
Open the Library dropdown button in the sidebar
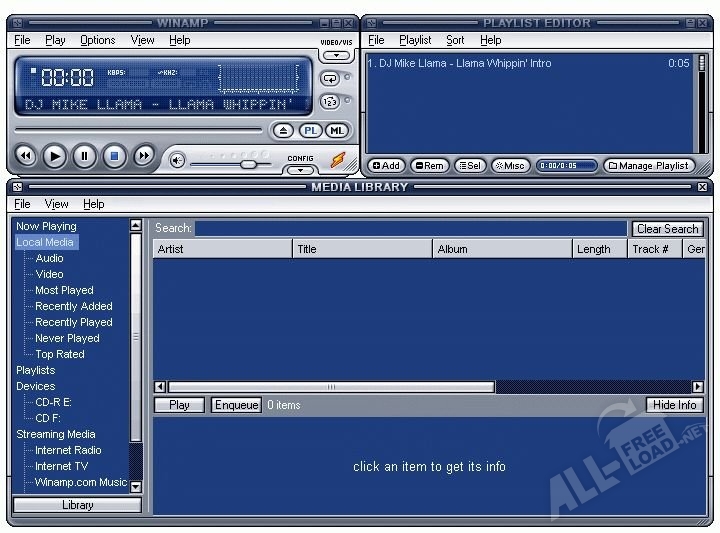[78, 505]
